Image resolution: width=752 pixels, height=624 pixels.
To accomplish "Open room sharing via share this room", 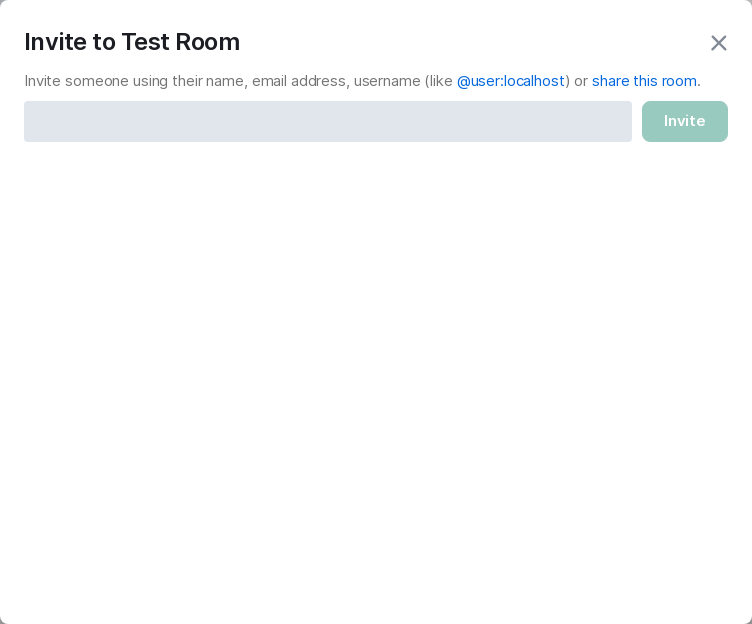I will tap(644, 81).
